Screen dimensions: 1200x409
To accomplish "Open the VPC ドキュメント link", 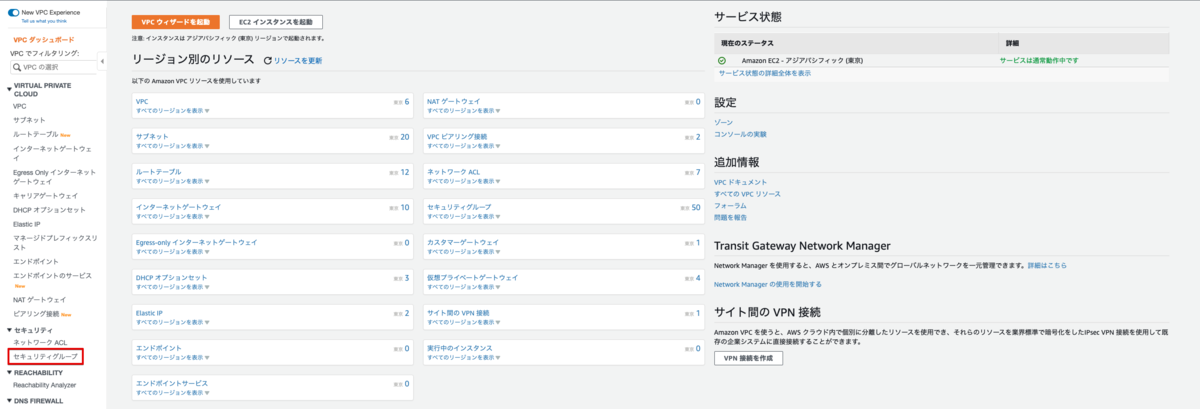I will [x=741, y=182].
